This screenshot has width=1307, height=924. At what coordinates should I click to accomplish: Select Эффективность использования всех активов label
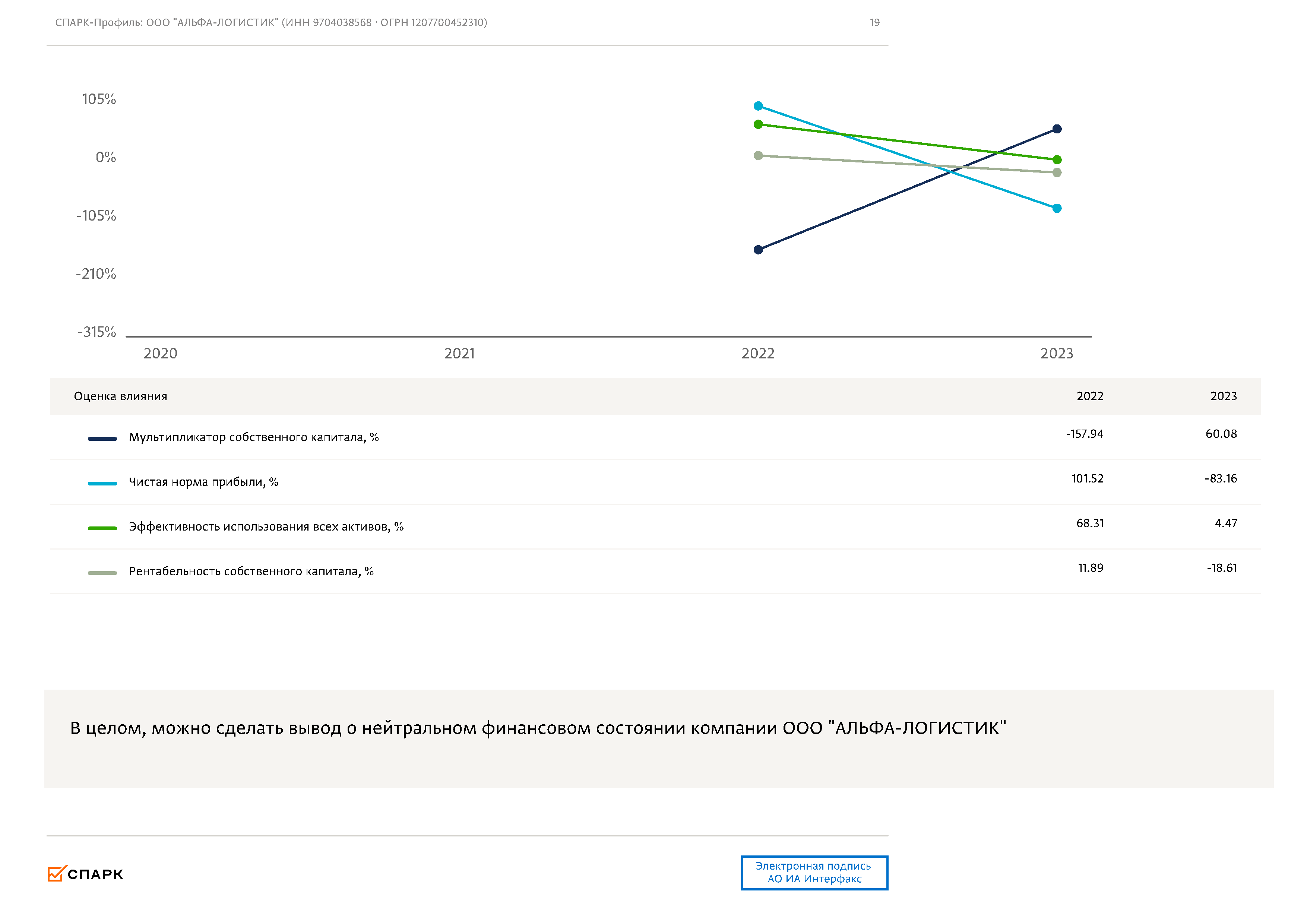coord(266,526)
